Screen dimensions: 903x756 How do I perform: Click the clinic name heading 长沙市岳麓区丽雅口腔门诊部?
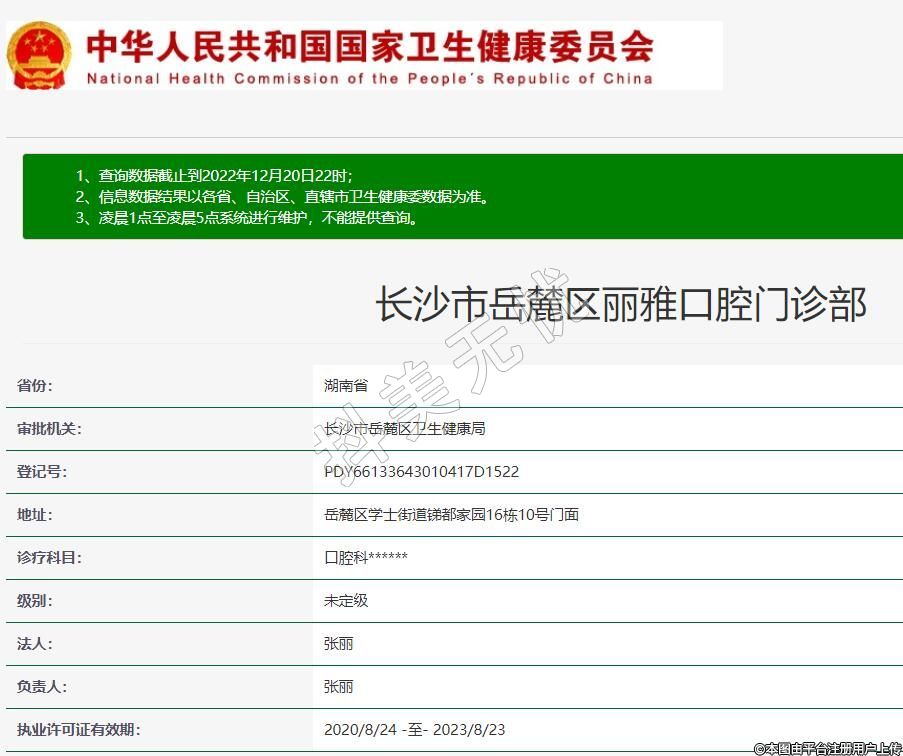point(620,305)
